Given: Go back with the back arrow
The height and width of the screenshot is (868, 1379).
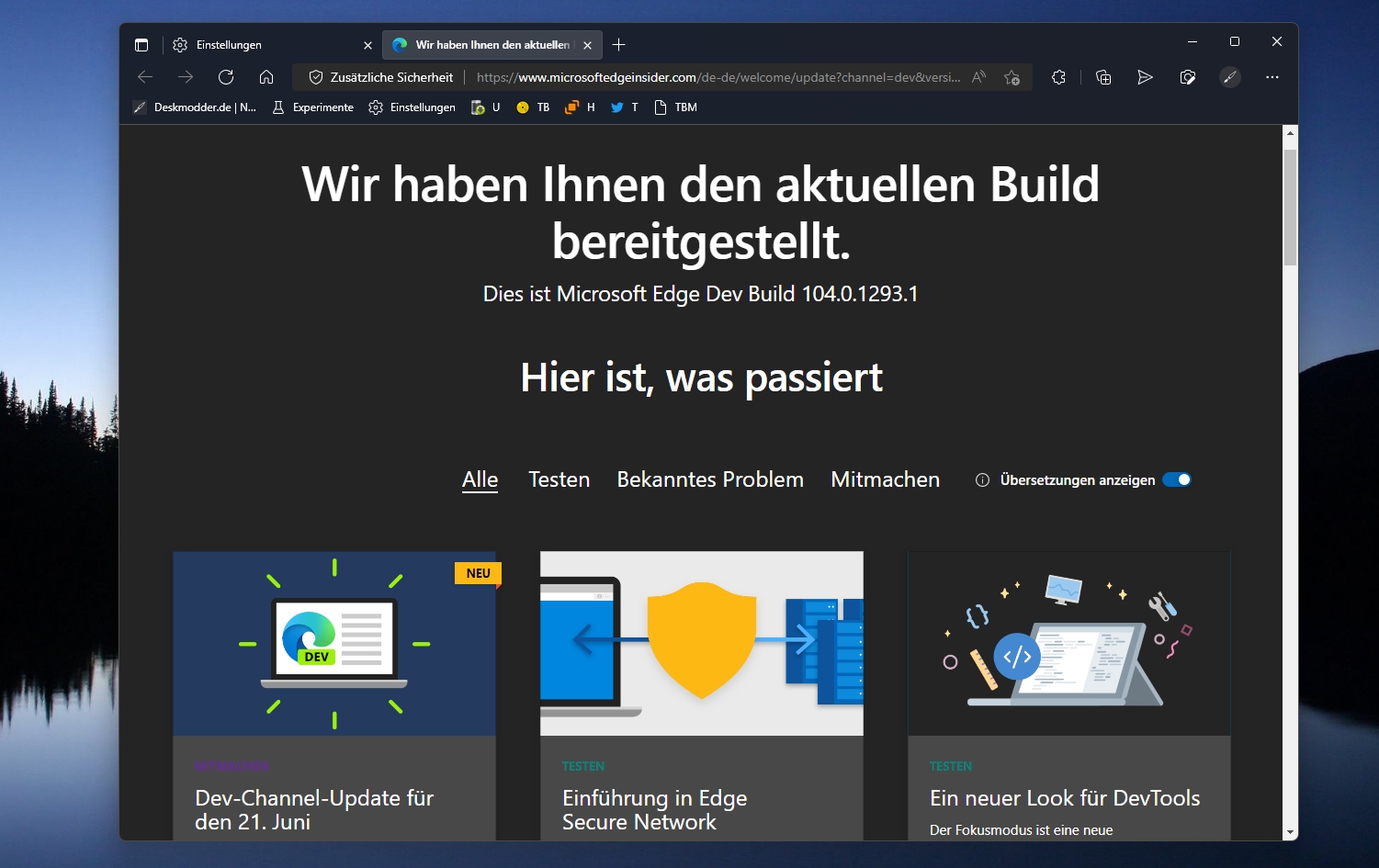Looking at the screenshot, I should click(x=145, y=77).
